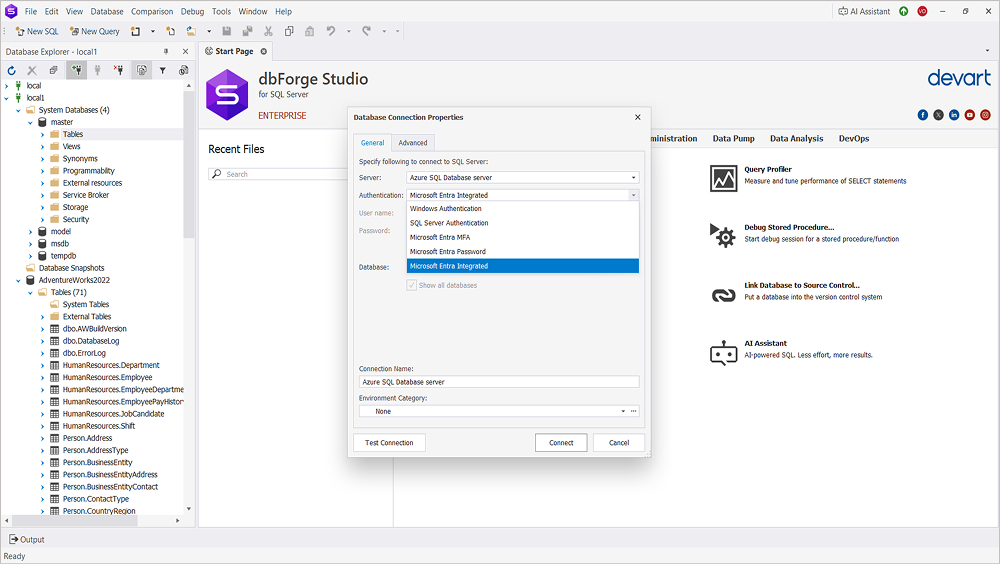1000x564 pixels.
Task: Click the red VO account icon
Action: pos(922,11)
